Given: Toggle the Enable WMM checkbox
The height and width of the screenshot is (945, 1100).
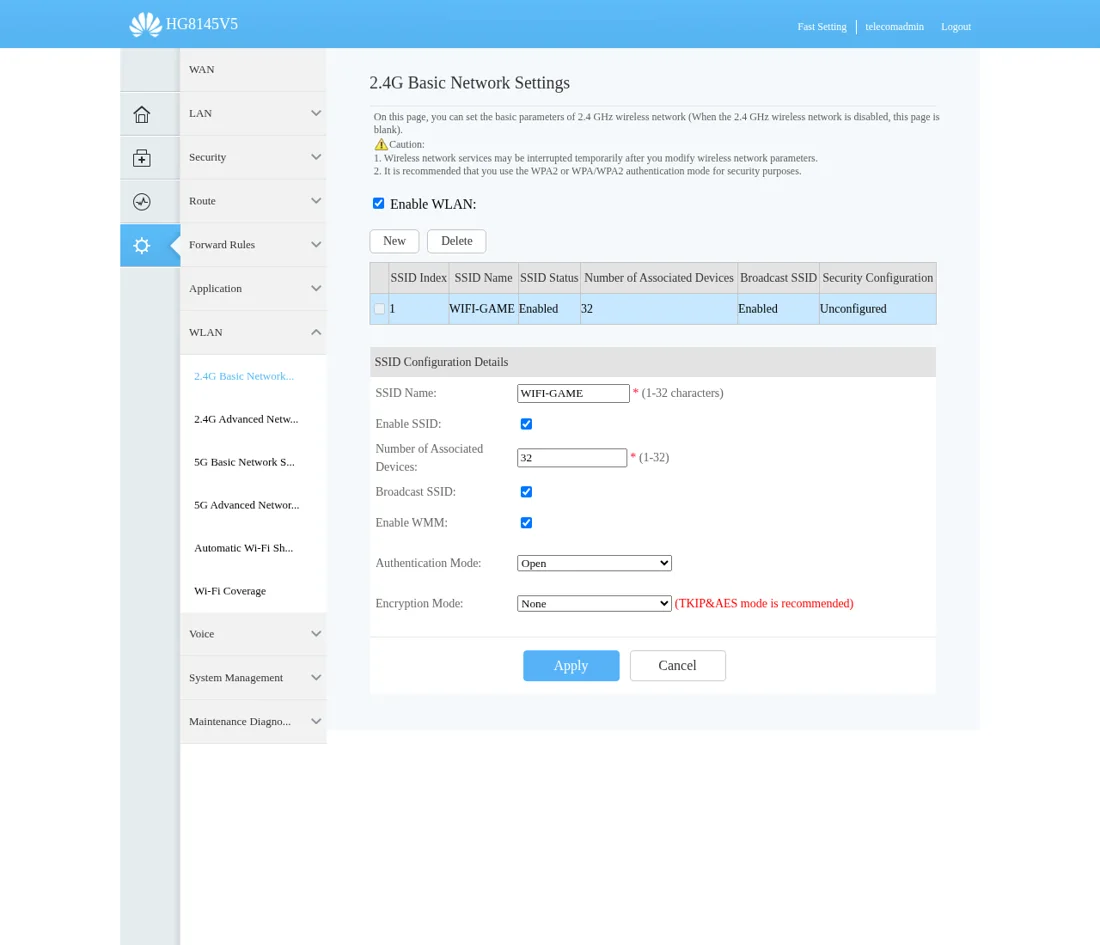Looking at the screenshot, I should 526,523.
